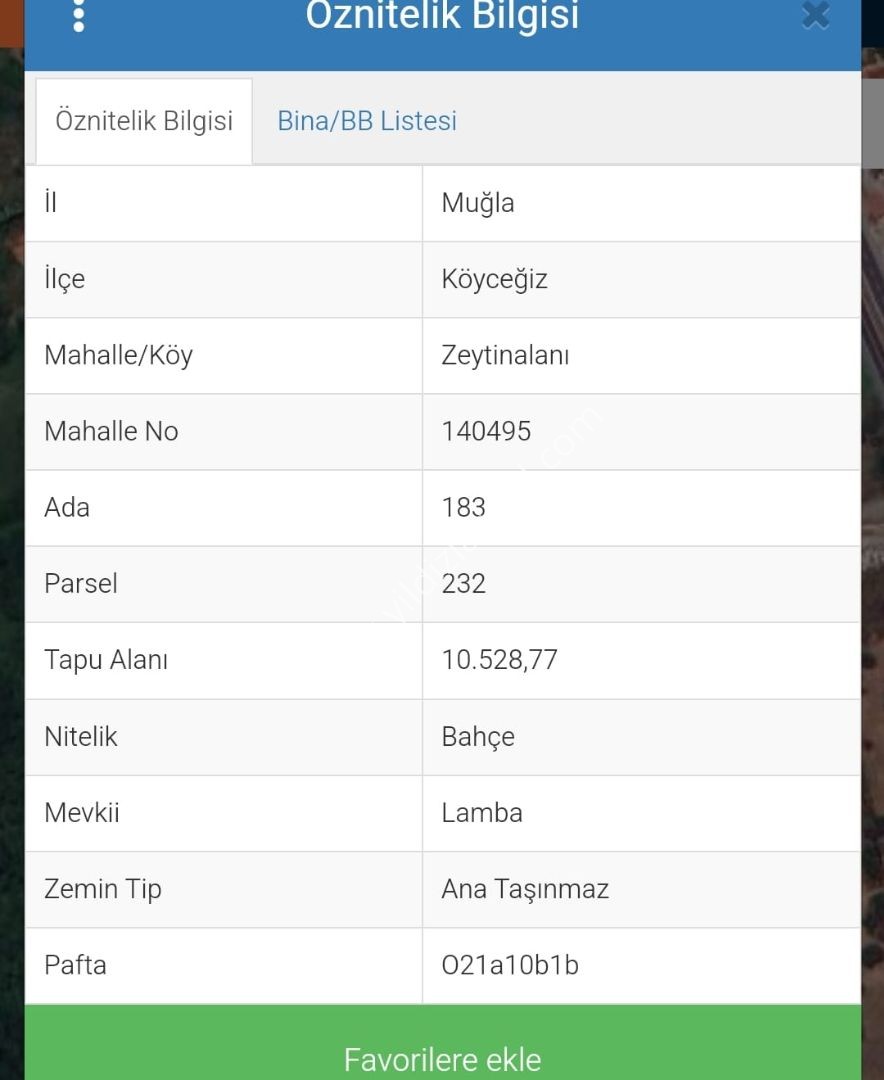Switch to the Bina/BB Listesi tab
The image size is (884, 1080).
(367, 121)
